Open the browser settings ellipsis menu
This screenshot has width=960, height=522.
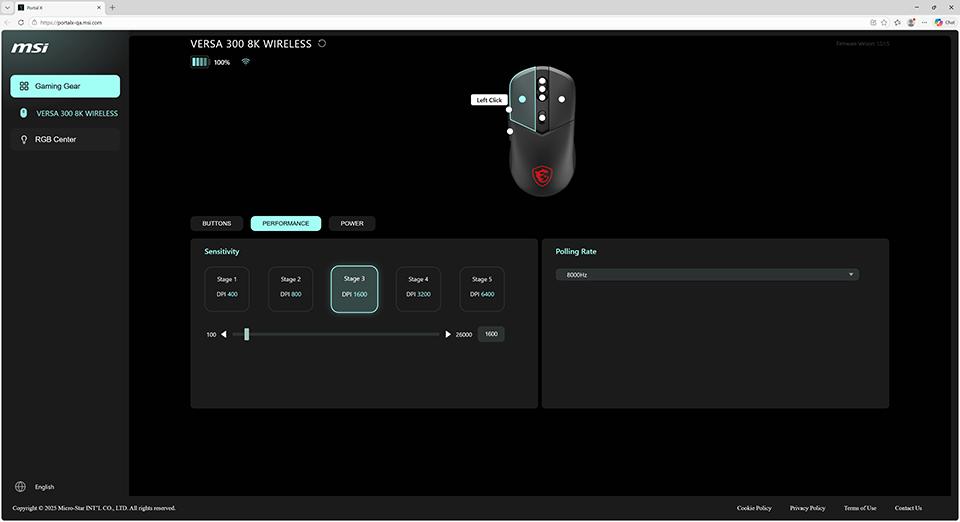(924, 23)
